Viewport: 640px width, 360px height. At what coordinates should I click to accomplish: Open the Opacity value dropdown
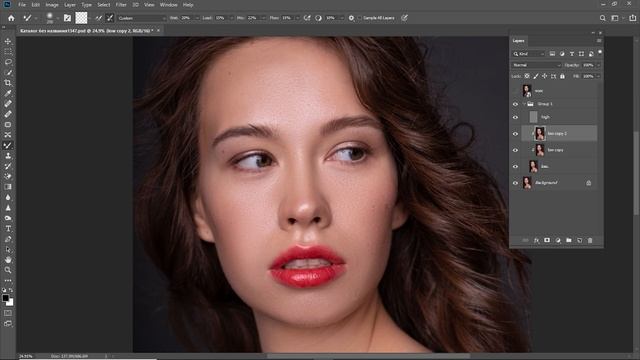(x=599, y=65)
